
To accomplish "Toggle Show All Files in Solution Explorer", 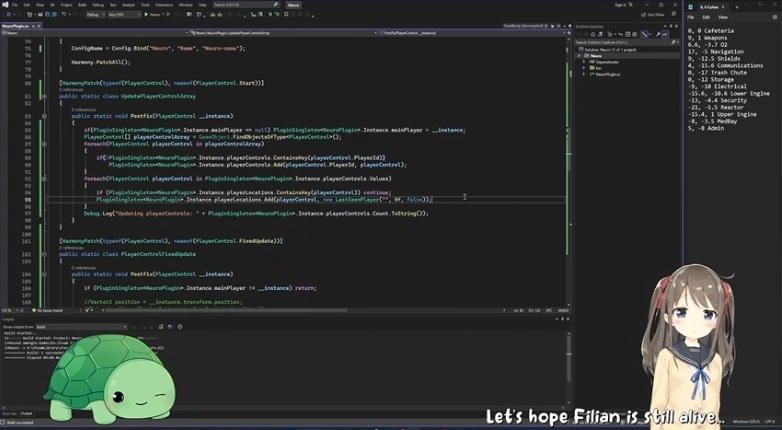I will pos(634,34).
